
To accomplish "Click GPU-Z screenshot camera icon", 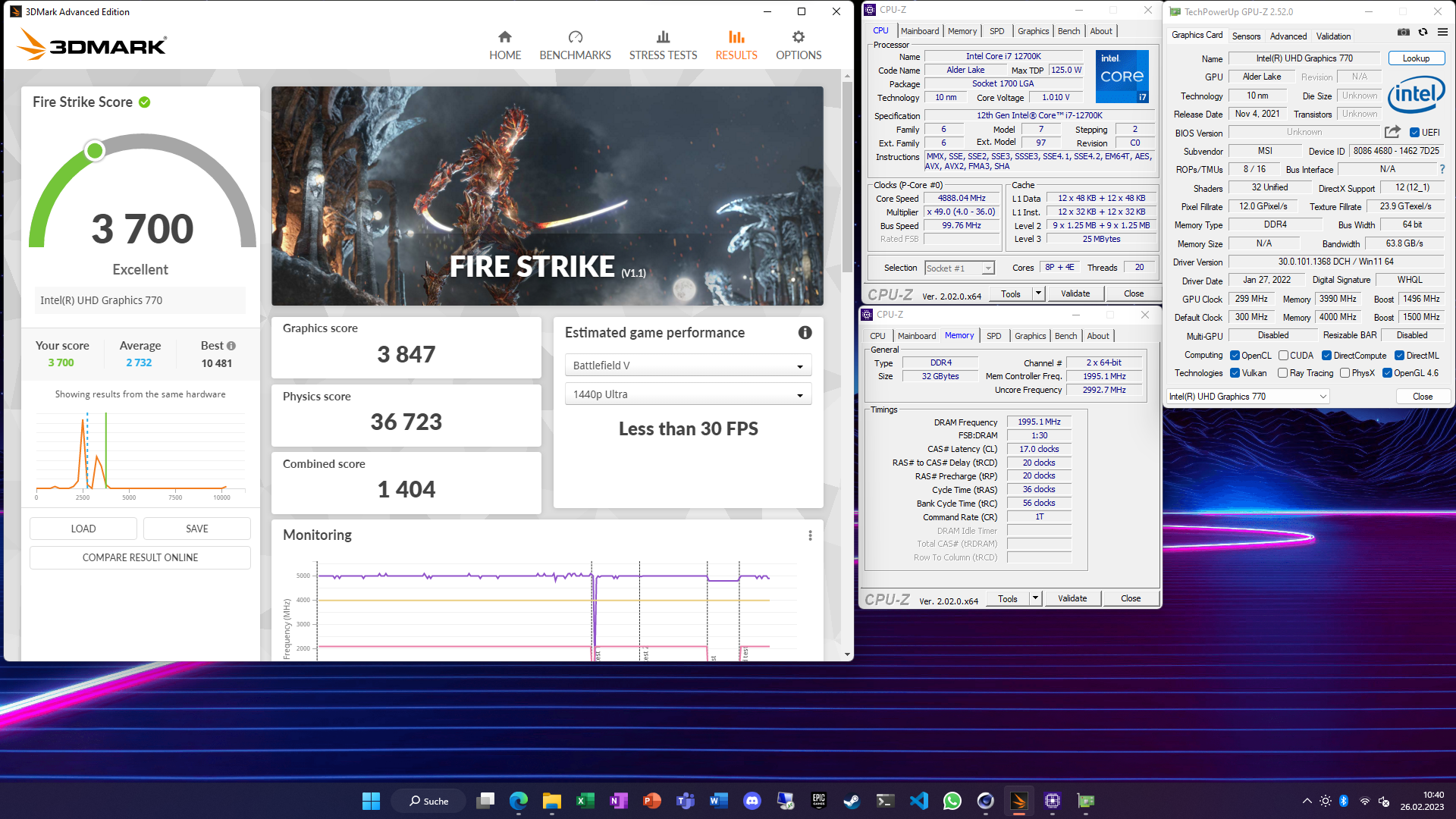I will [1403, 33].
